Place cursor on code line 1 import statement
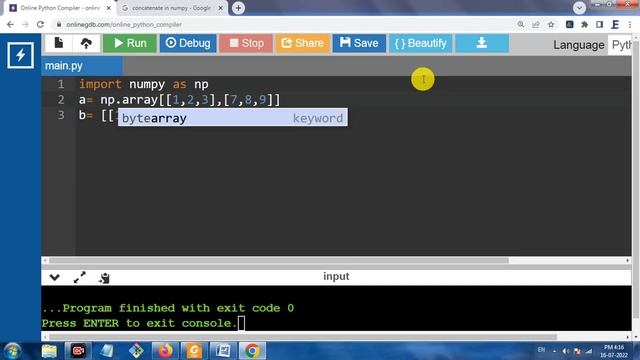 point(144,84)
